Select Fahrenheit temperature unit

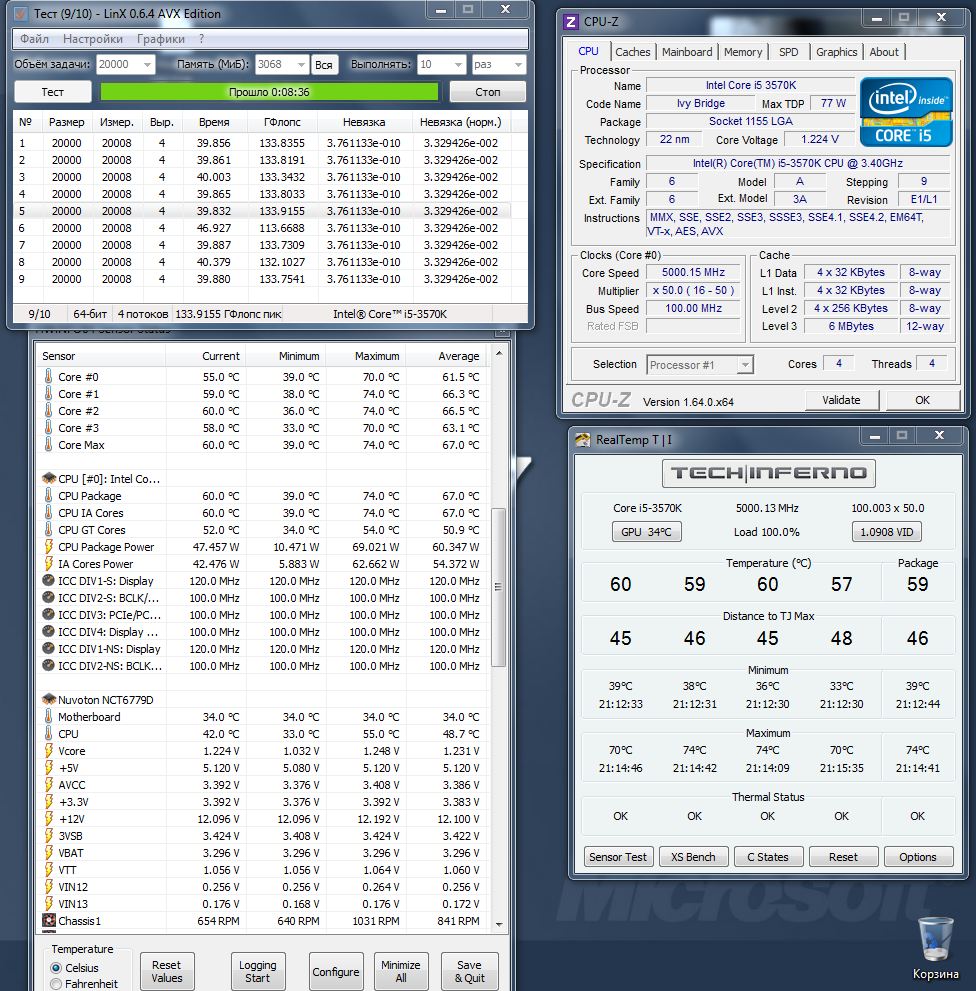pos(56,984)
